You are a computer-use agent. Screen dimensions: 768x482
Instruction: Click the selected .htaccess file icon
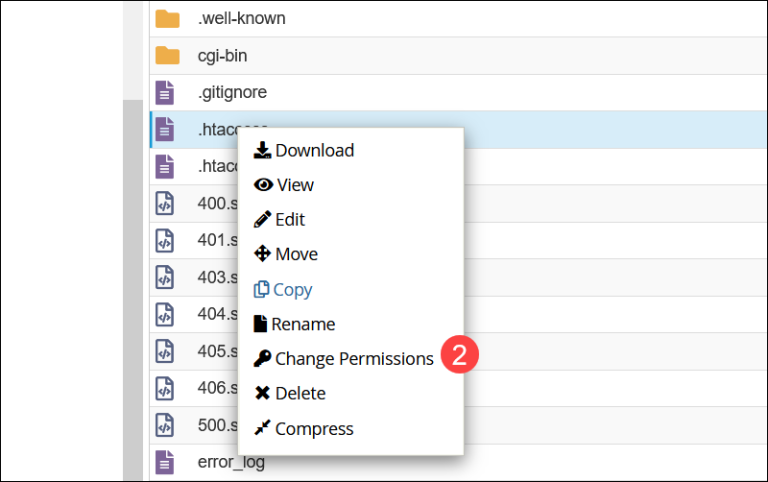[165, 129]
